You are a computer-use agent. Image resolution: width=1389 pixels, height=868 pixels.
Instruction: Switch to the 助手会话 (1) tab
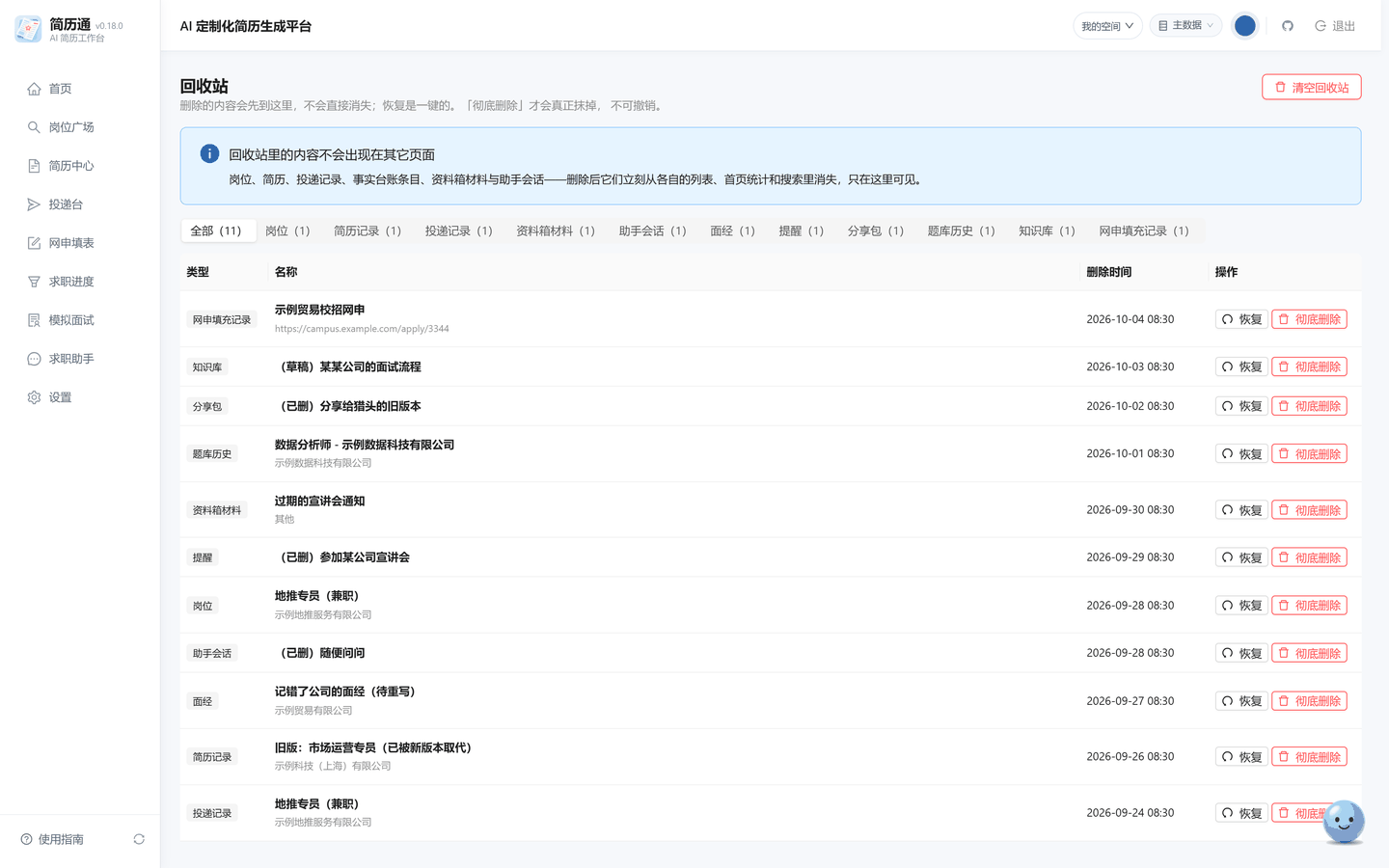pos(653,231)
